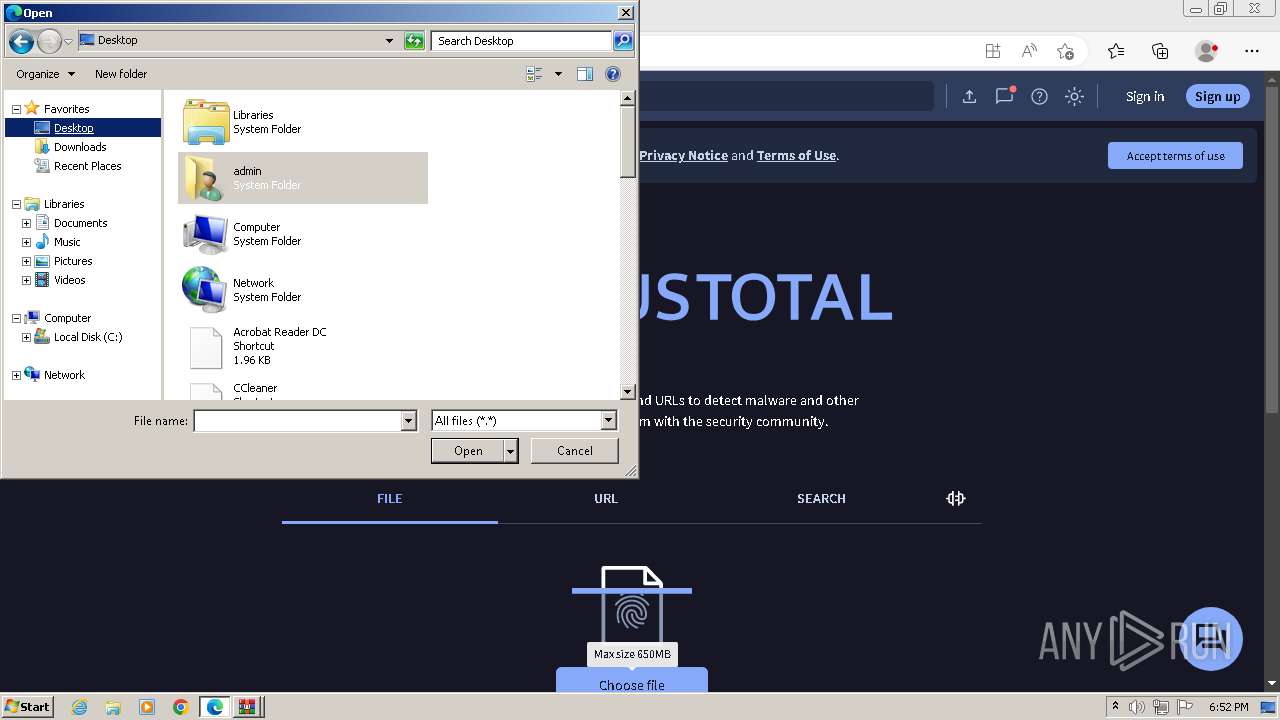
Task: Click the Sign up button
Action: (1217, 96)
